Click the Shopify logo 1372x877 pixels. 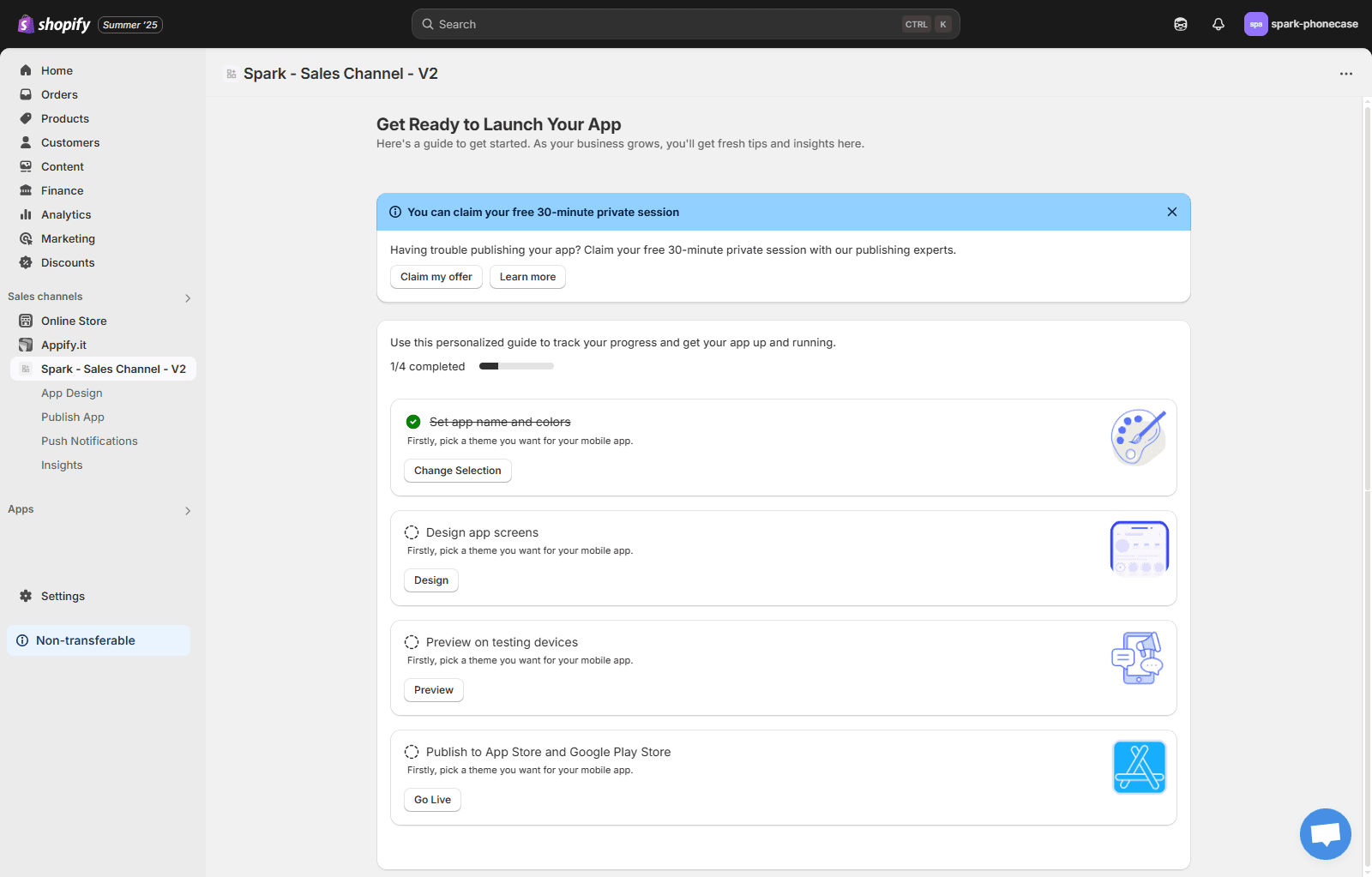coord(54,24)
